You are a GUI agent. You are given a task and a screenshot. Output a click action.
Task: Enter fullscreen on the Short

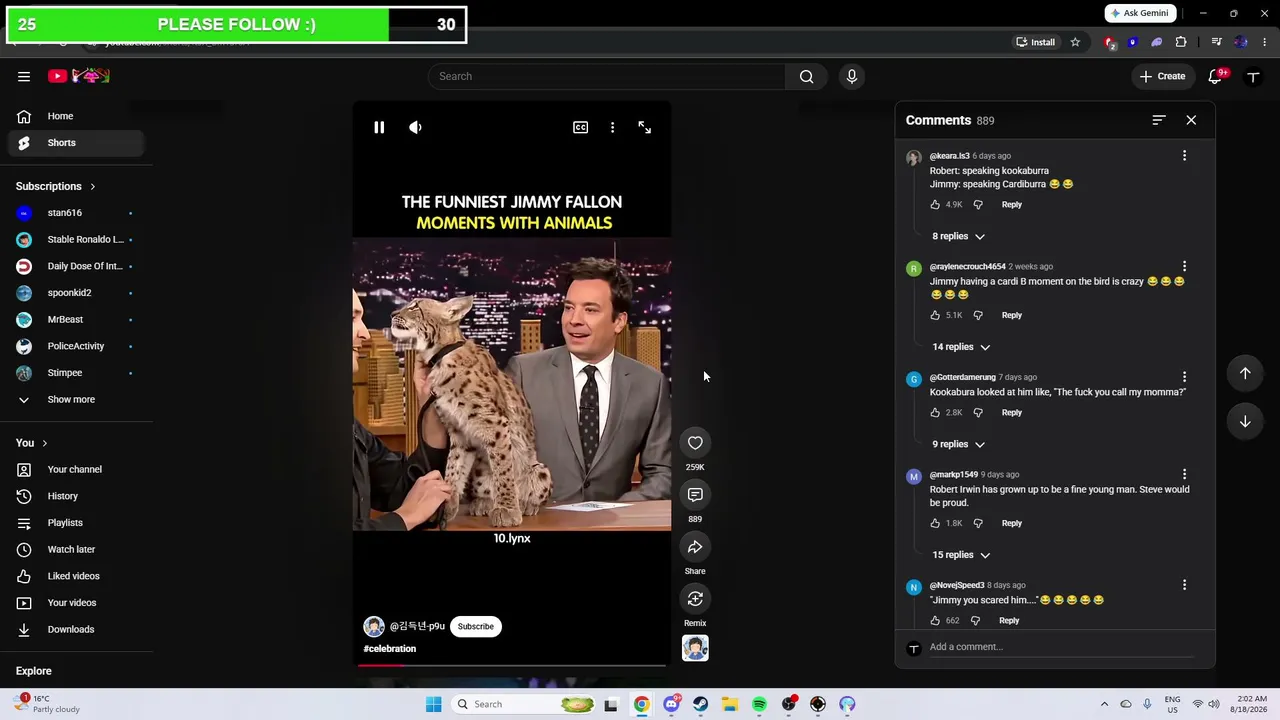645,127
